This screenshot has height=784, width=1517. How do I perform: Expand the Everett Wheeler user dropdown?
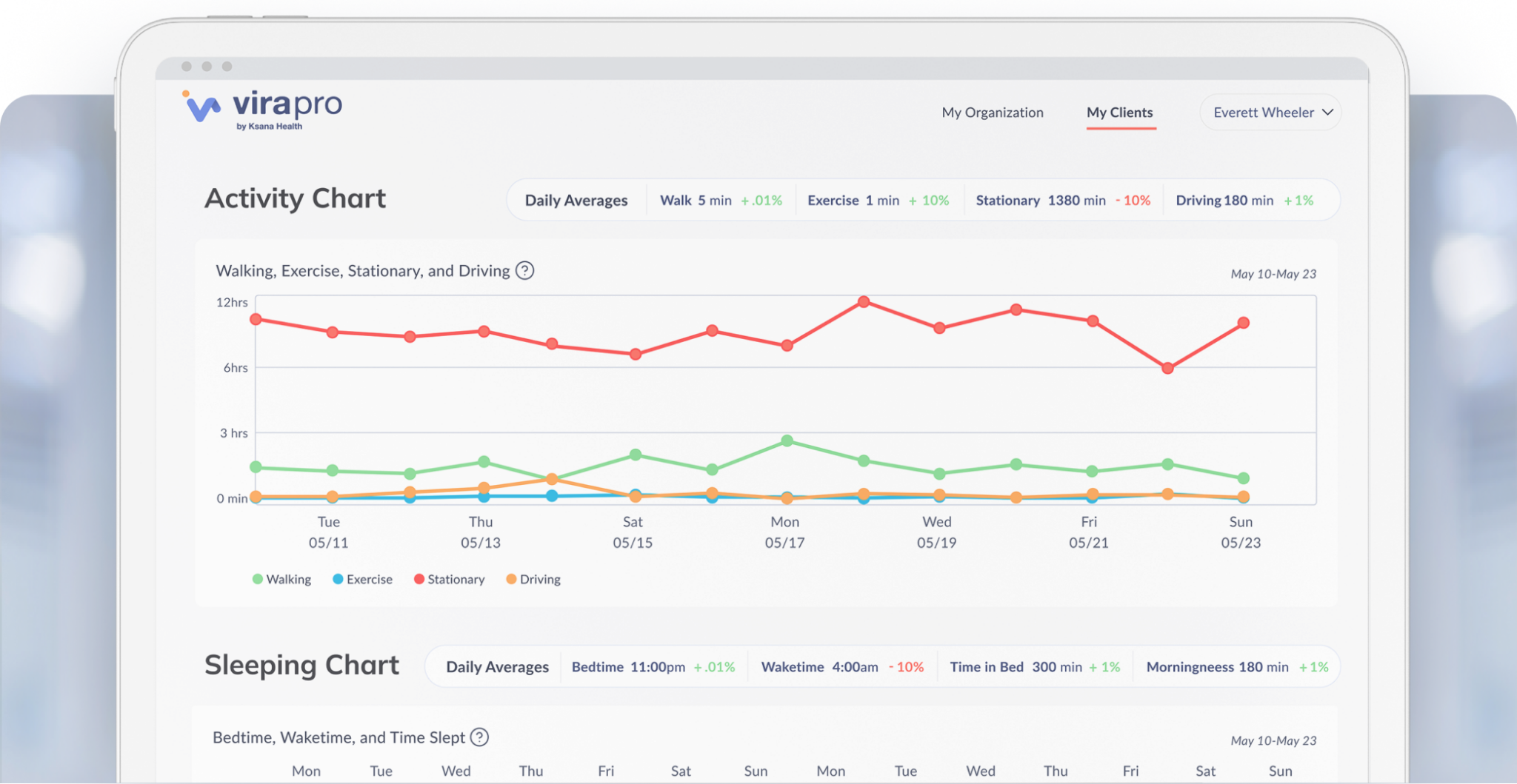coord(1271,113)
